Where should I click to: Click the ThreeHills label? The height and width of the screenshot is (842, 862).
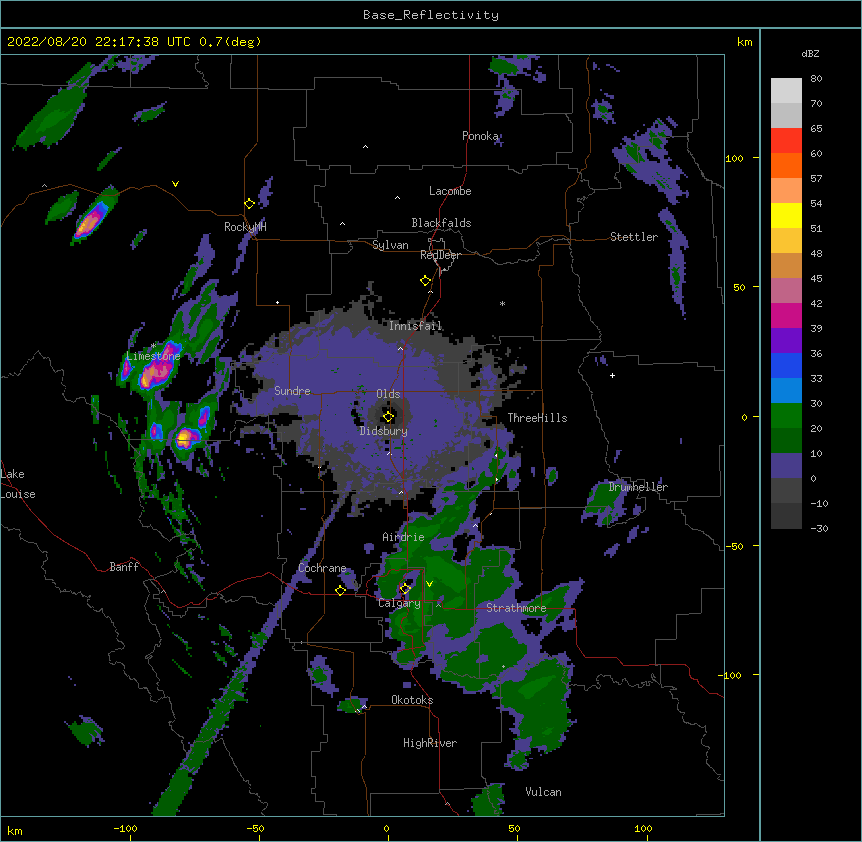pos(537,418)
